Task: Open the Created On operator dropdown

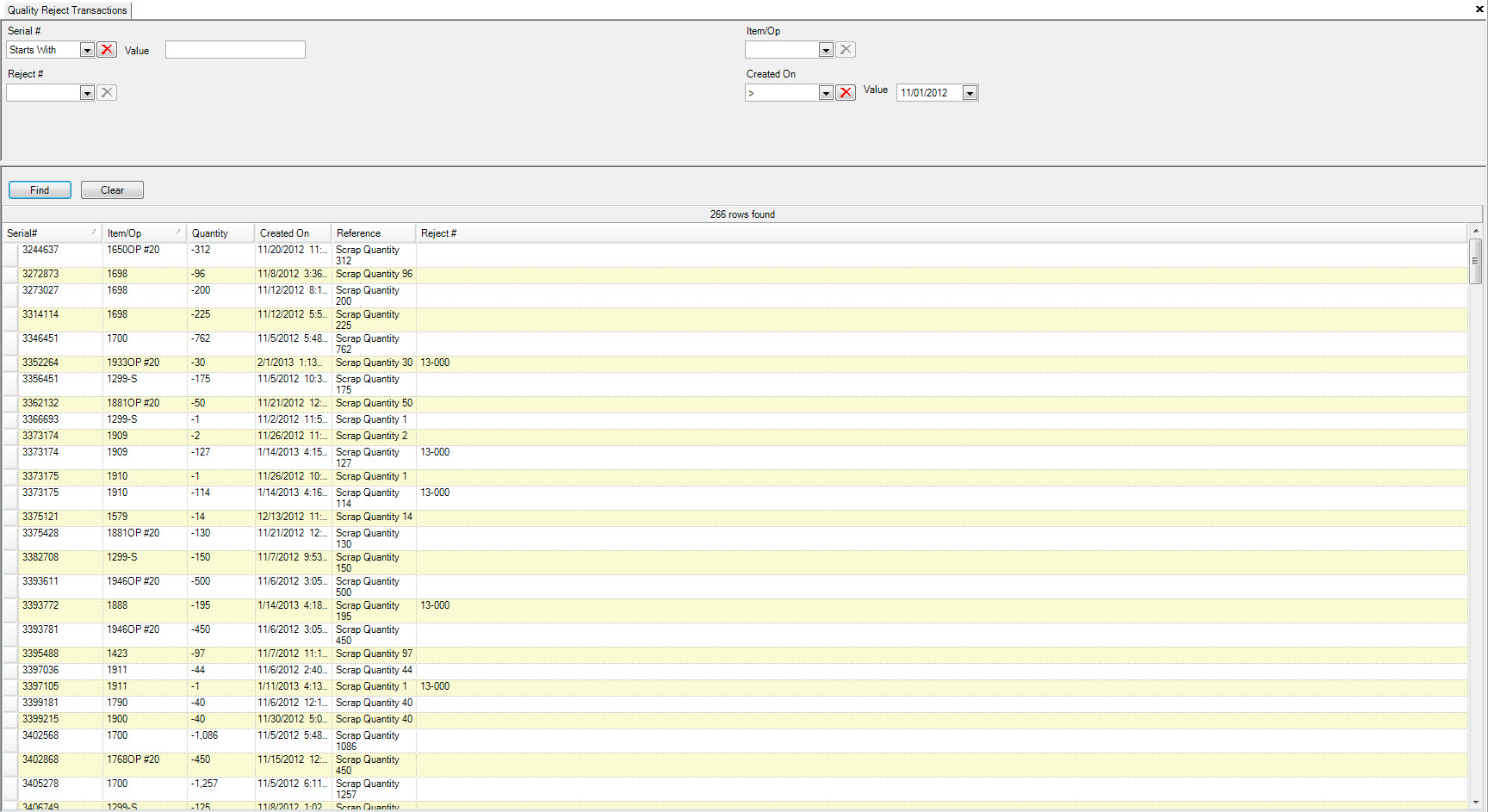Action: (x=826, y=92)
